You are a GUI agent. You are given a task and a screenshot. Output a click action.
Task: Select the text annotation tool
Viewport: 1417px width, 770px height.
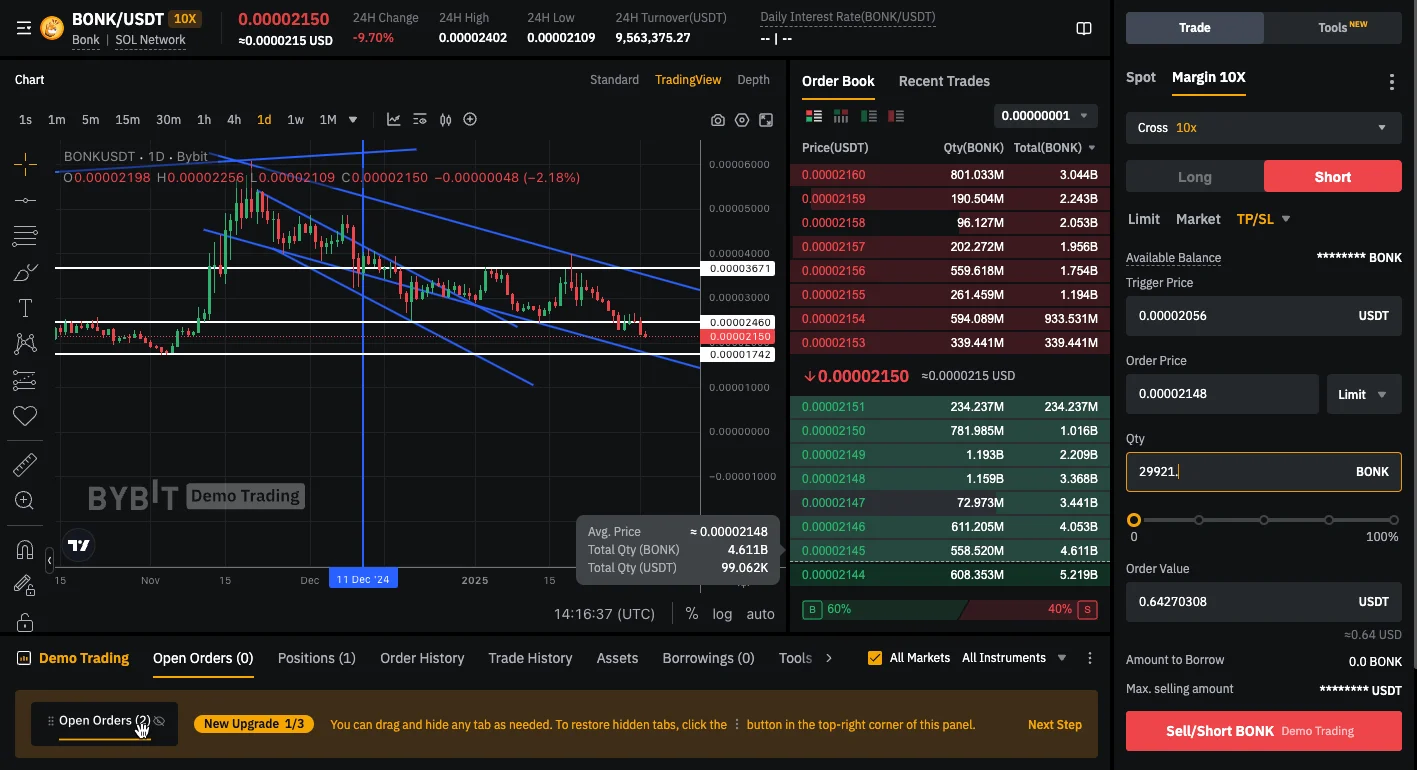(25, 308)
